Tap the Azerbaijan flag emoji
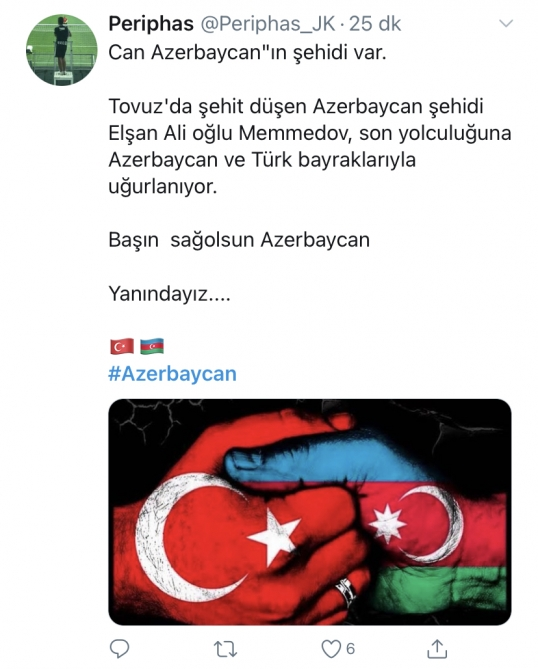The image size is (538, 669). (x=152, y=346)
